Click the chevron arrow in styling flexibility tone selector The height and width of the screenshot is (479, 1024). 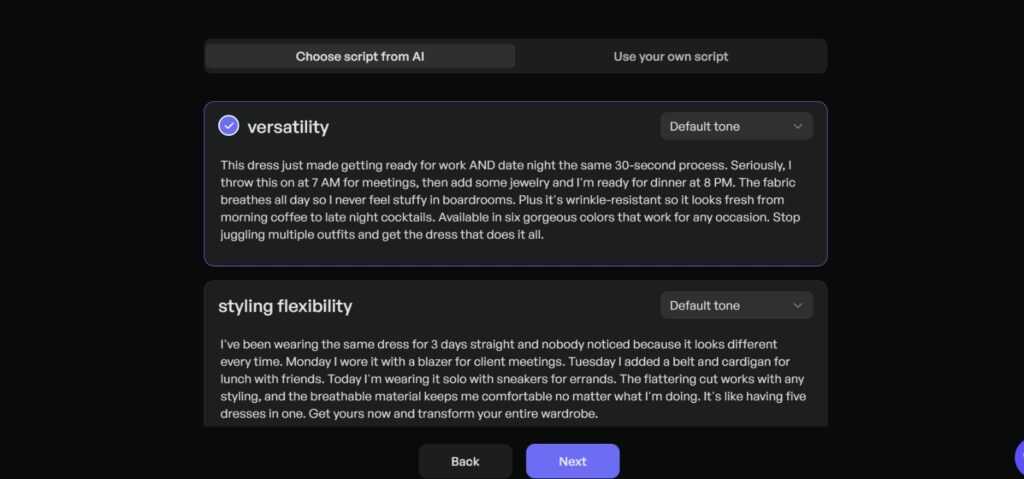[x=798, y=305]
